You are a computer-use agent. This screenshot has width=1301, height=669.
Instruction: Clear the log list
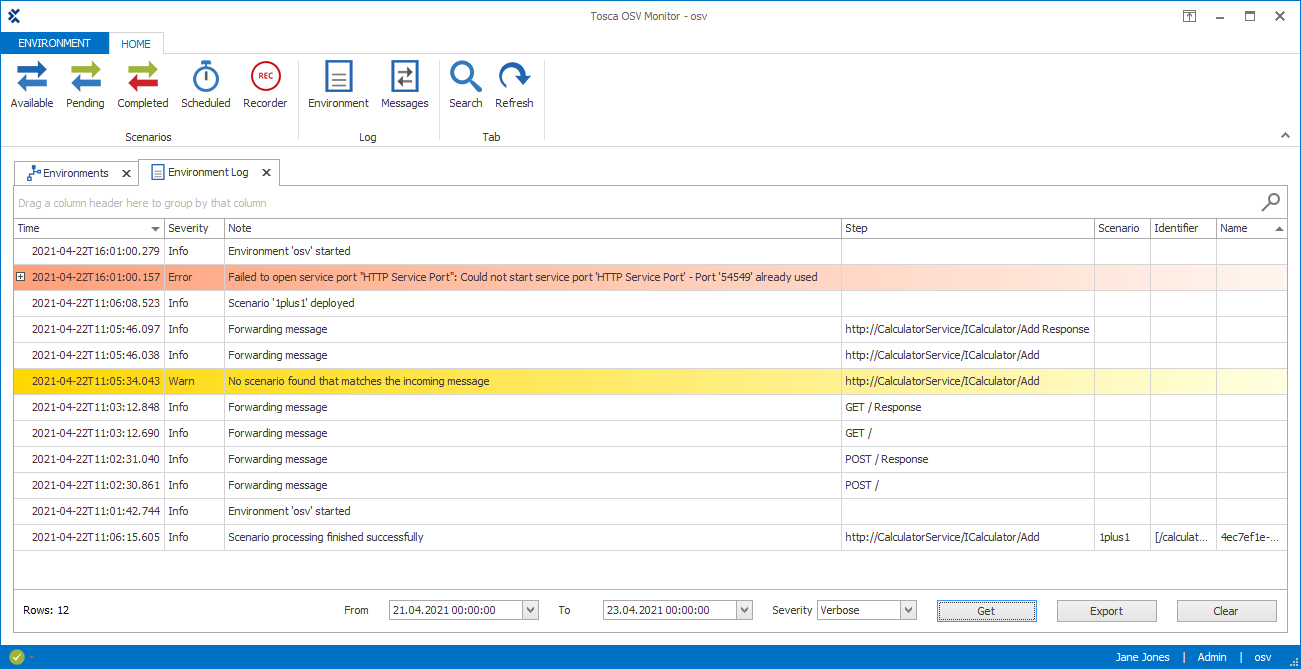click(1226, 611)
